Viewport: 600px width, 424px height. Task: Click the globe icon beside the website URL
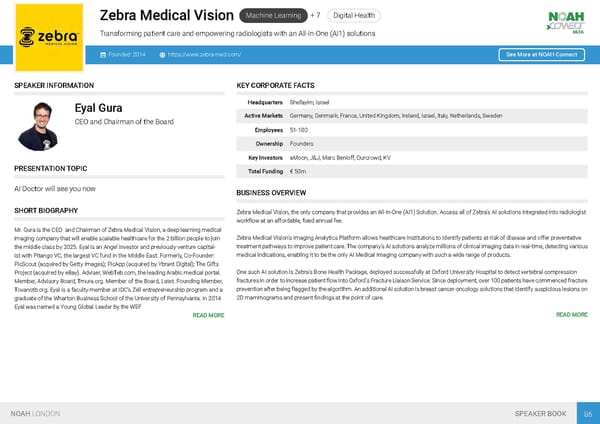(162, 53)
